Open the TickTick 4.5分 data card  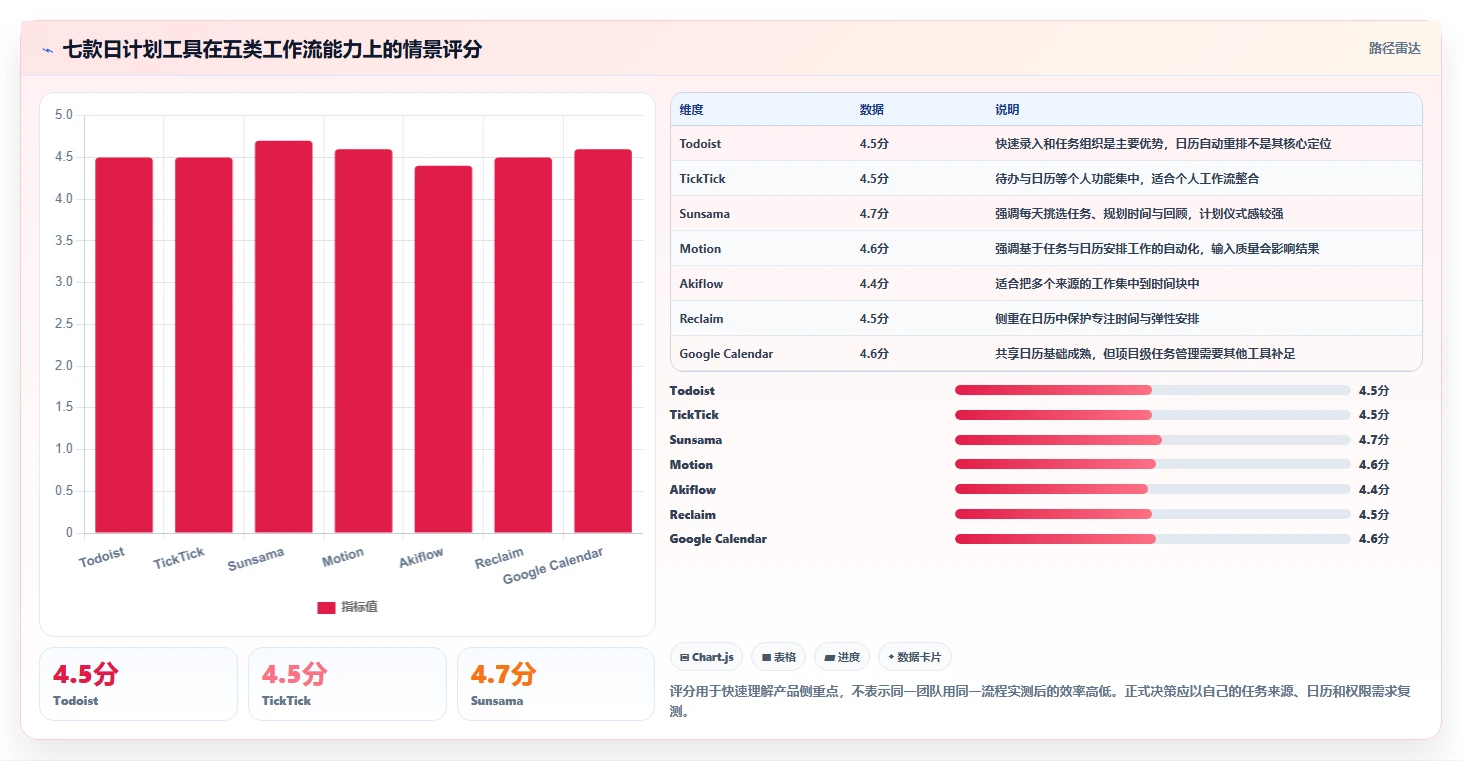(347, 684)
